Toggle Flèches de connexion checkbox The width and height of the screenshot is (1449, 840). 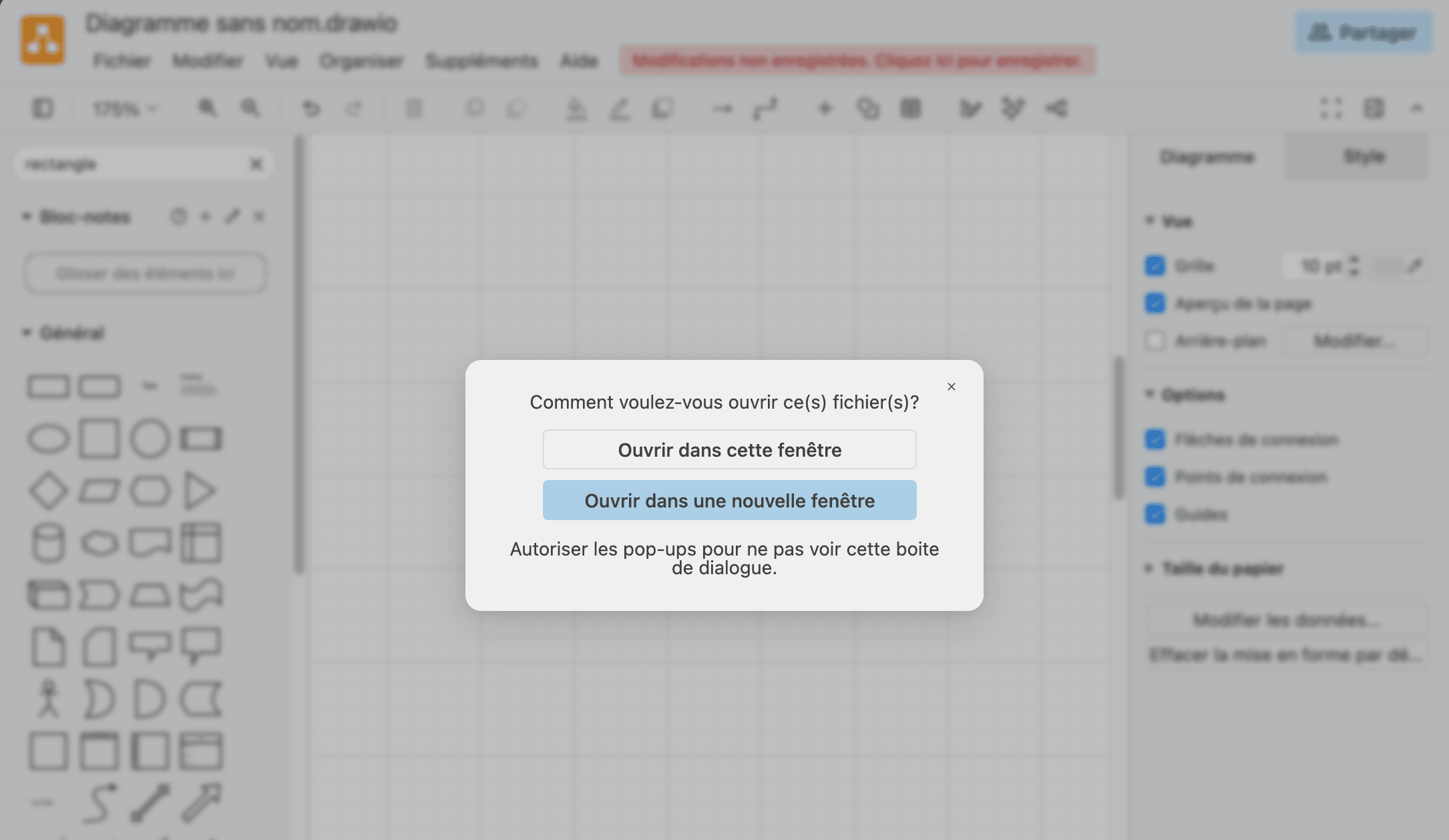click(1155, 439)
